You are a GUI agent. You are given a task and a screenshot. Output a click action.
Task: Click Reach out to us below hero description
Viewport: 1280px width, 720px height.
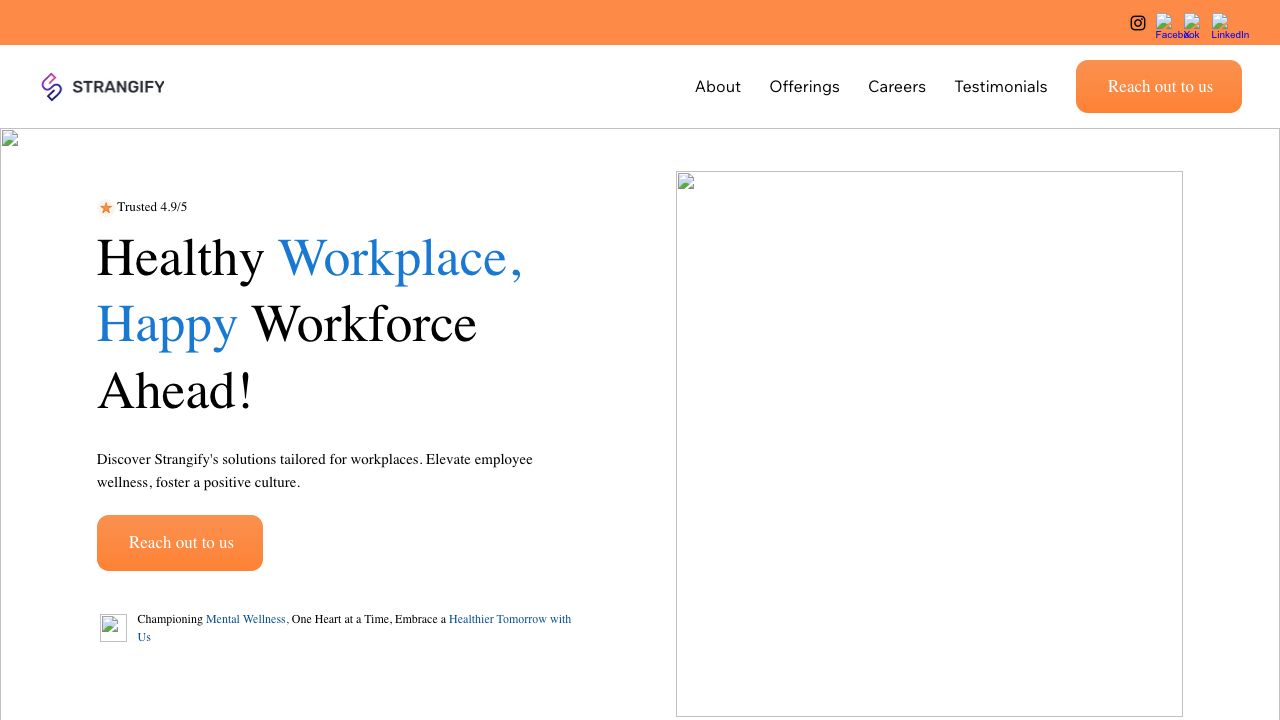coord(180,543)
